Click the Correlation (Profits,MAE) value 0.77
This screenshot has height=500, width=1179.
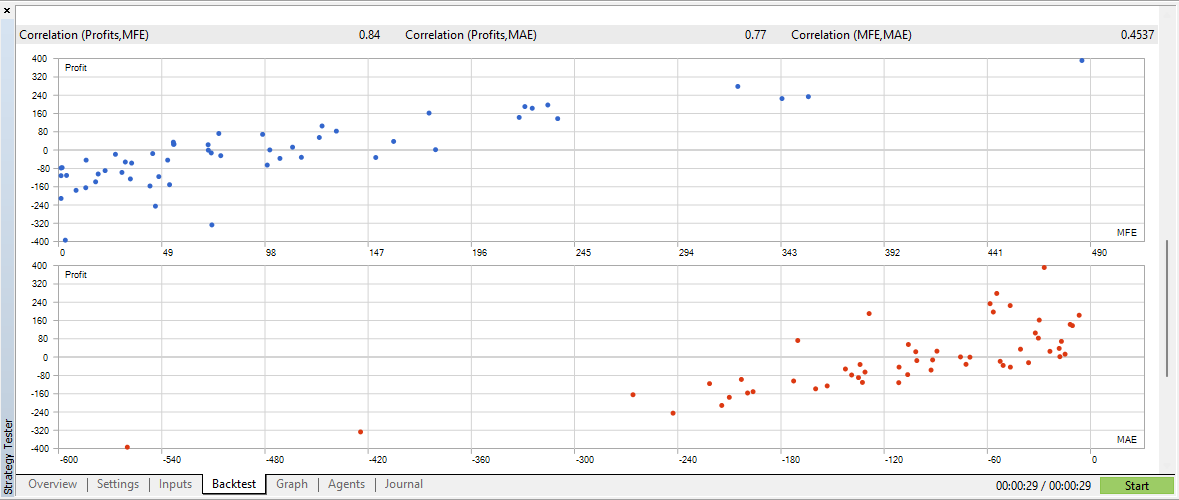coord(755,35)
